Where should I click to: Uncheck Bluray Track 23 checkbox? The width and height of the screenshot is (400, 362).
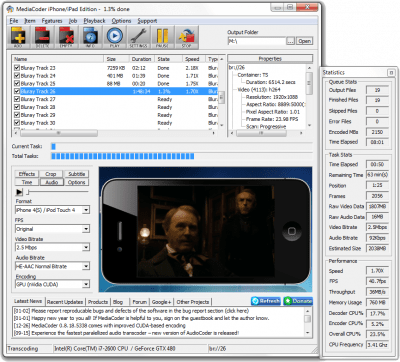[17, 67]
